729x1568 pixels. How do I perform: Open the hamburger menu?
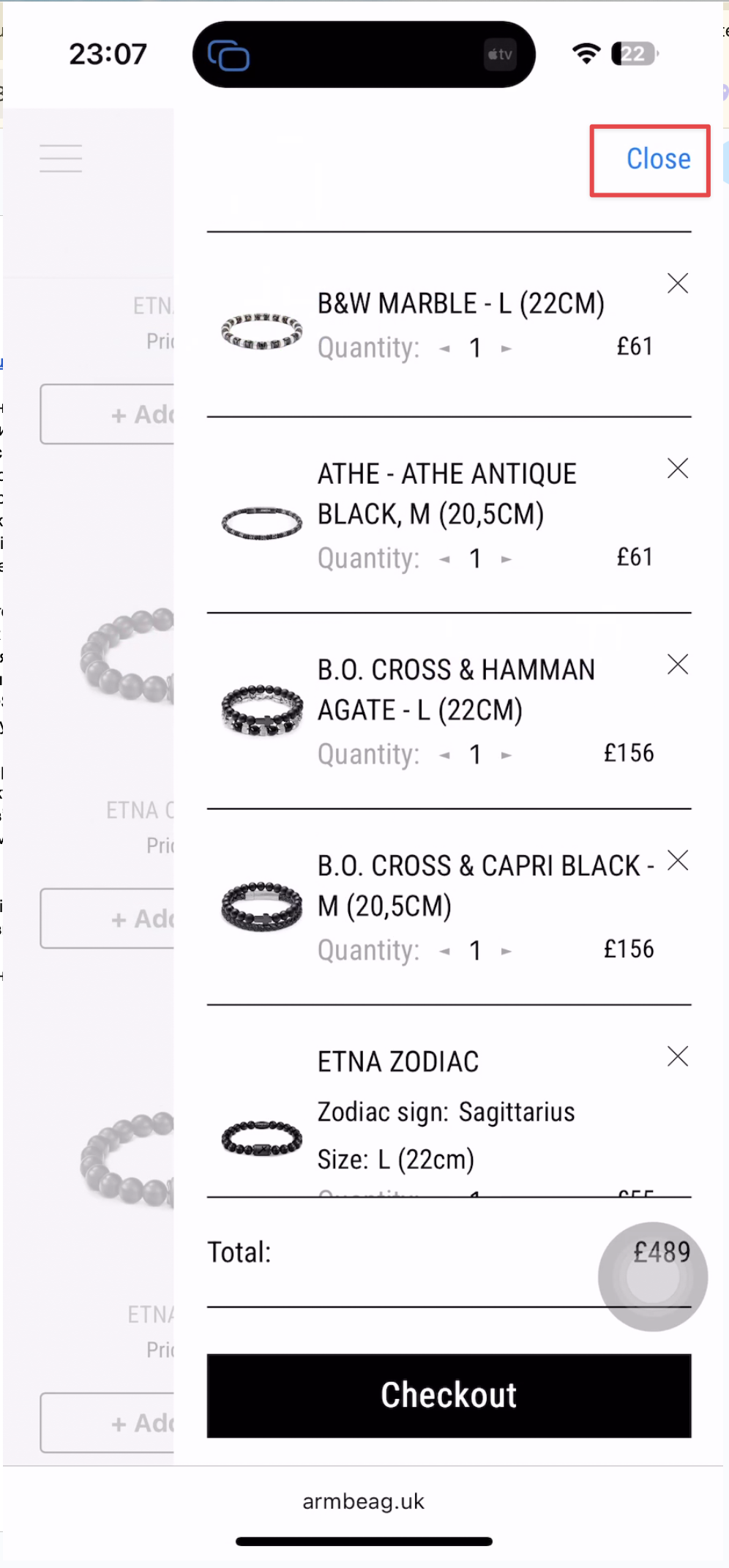[x=61, y=158]
